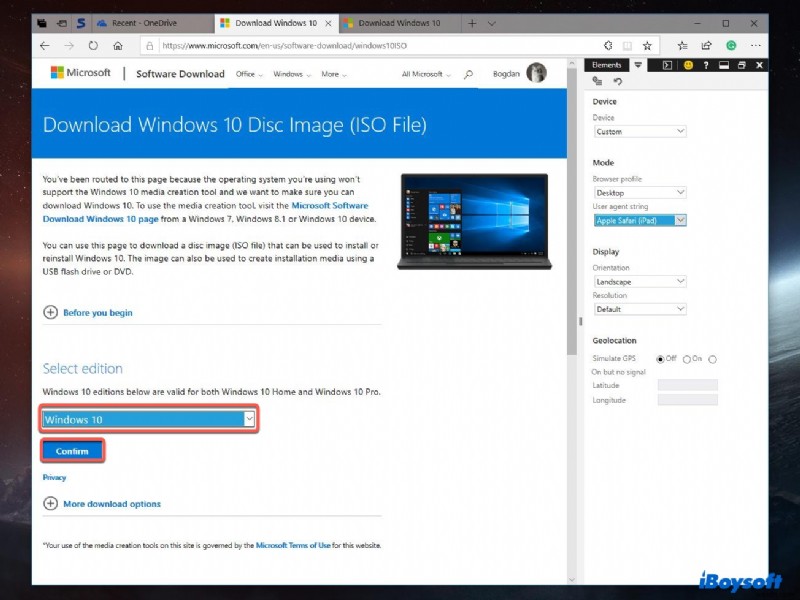Expand the Before you begin section

click(x=49, y=312)
